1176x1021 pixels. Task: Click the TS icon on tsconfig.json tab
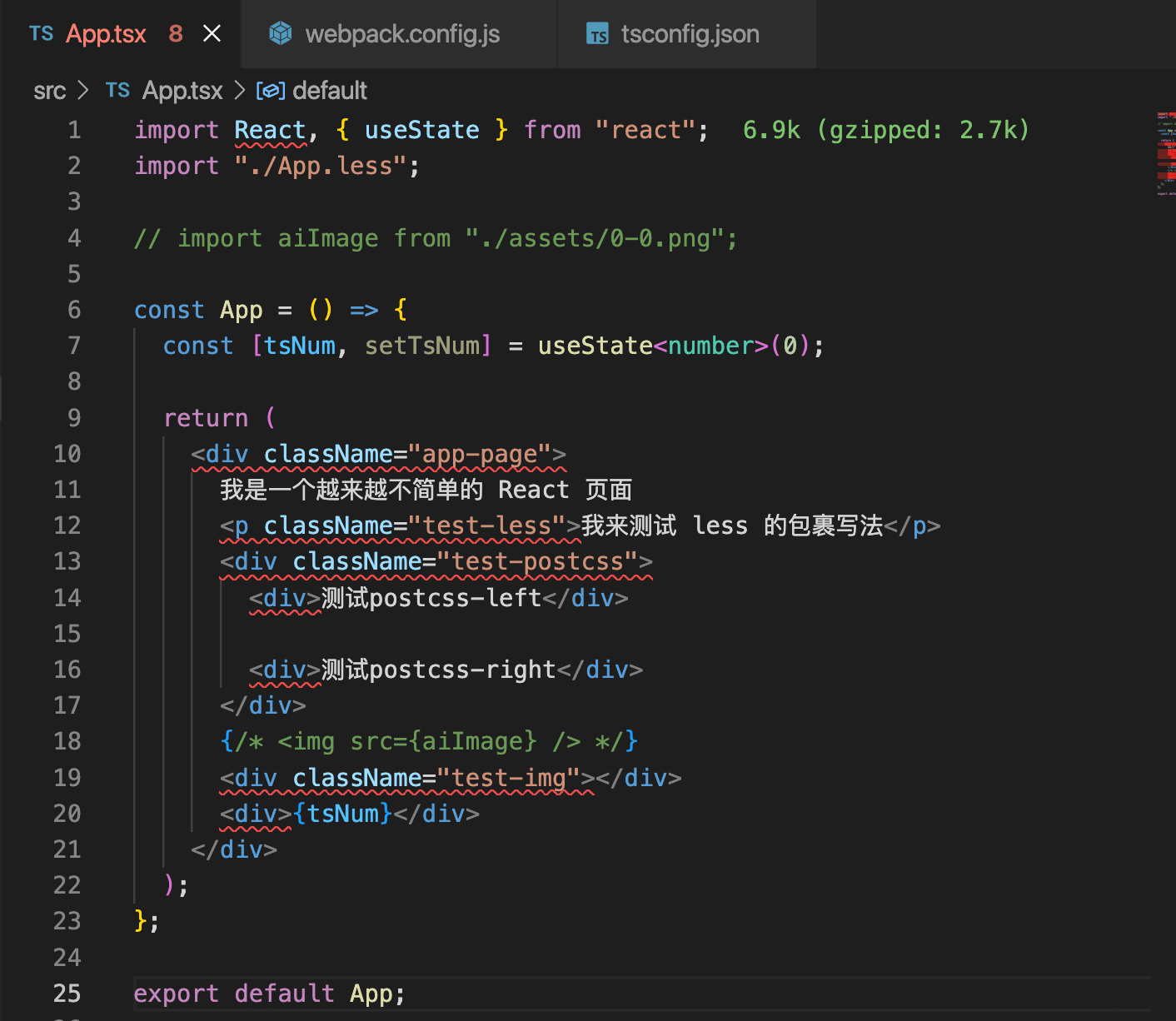598,34
